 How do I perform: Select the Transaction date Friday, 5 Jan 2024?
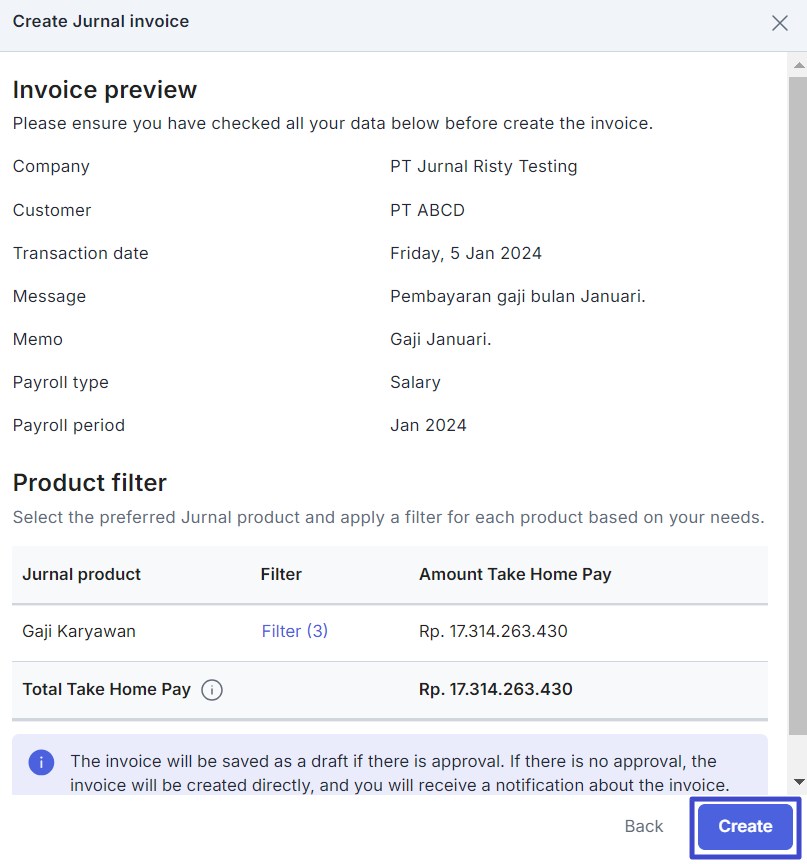coord(466,253)
